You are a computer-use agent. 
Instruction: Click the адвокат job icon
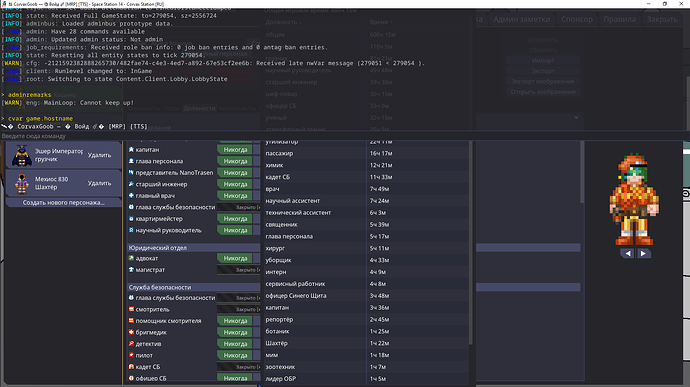(131, 258)
